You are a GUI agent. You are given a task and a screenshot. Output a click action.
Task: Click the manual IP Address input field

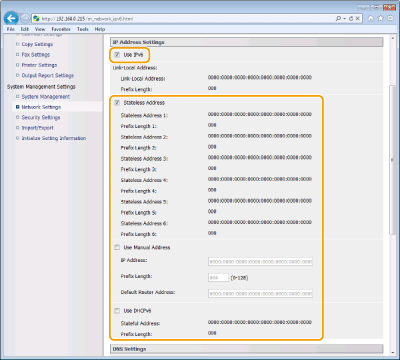[260, 261]
